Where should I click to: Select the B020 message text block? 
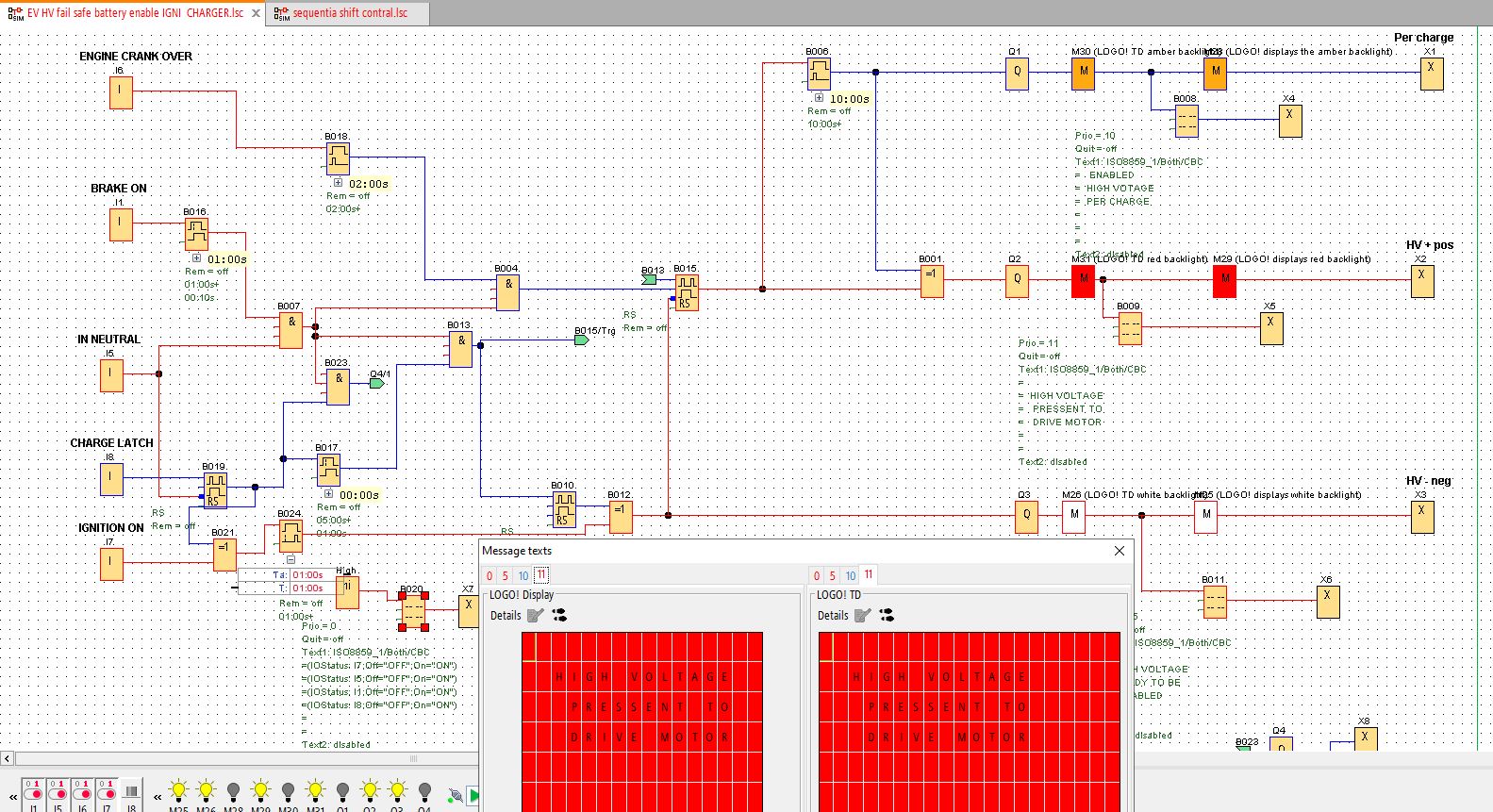[x=413, y=611]
